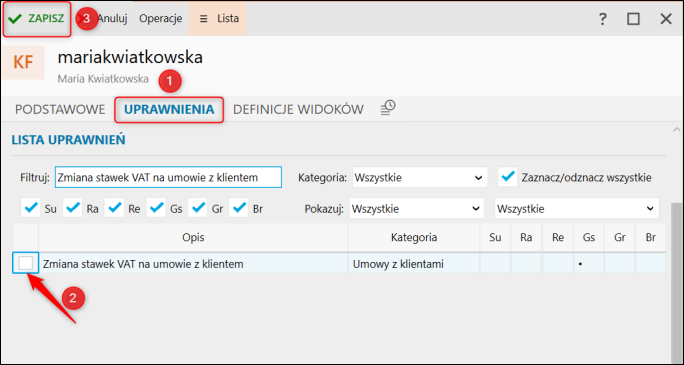The width and height of the screenshot is (684, 365).
Task: Open the Pokazuj dropdown
Action: pos(417,208)
